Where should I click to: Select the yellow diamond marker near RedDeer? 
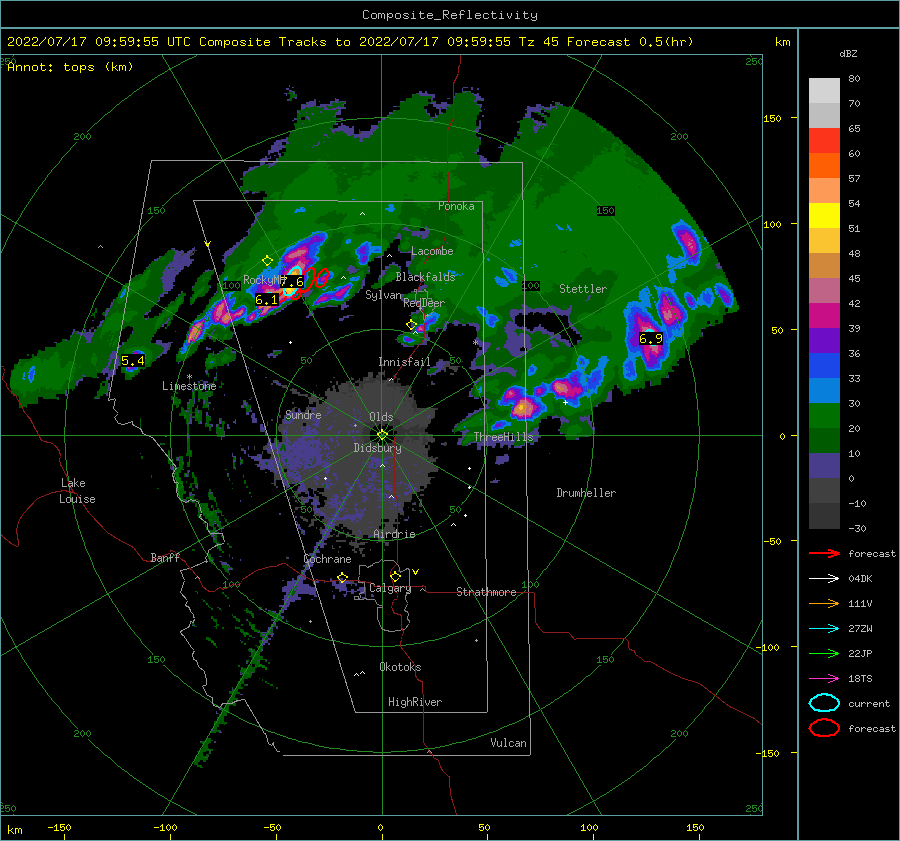coord(411,325)
